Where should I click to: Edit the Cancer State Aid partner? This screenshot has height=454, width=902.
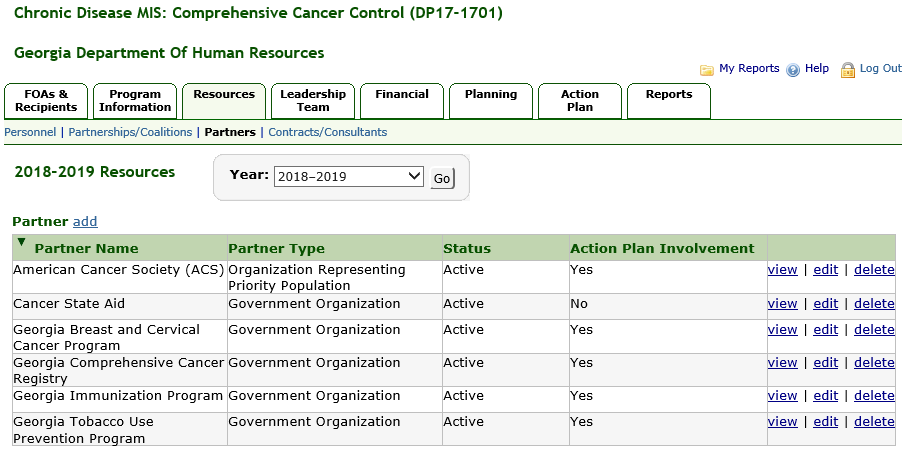pyautogui.click(x=825, y=304)
